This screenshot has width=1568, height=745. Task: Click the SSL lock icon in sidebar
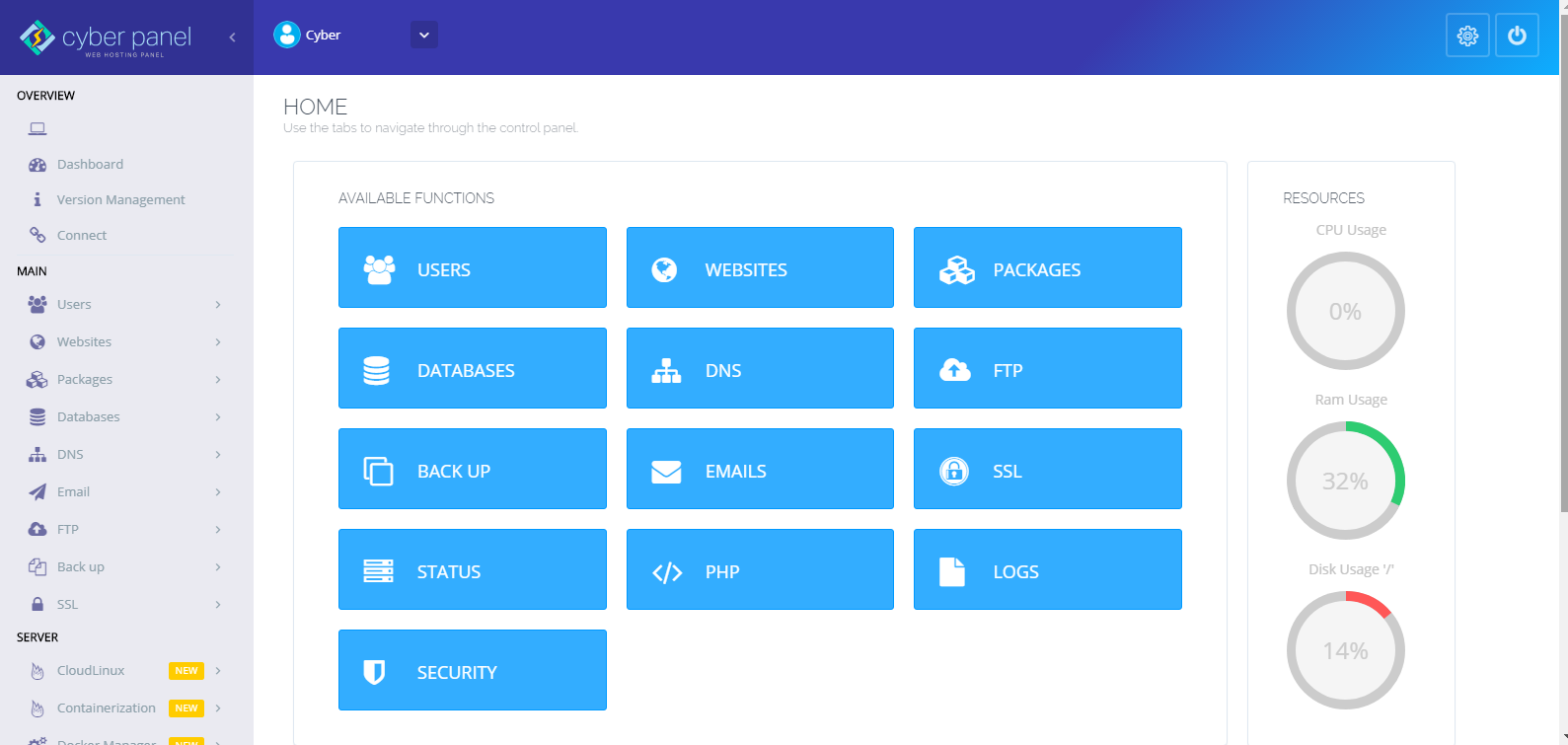coord(37,604)
